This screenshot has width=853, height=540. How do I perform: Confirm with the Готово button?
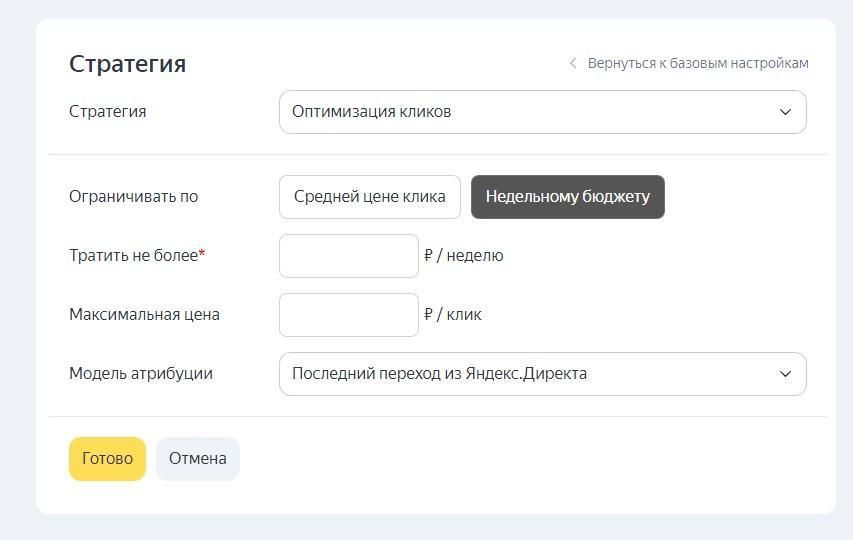point(107,458)
